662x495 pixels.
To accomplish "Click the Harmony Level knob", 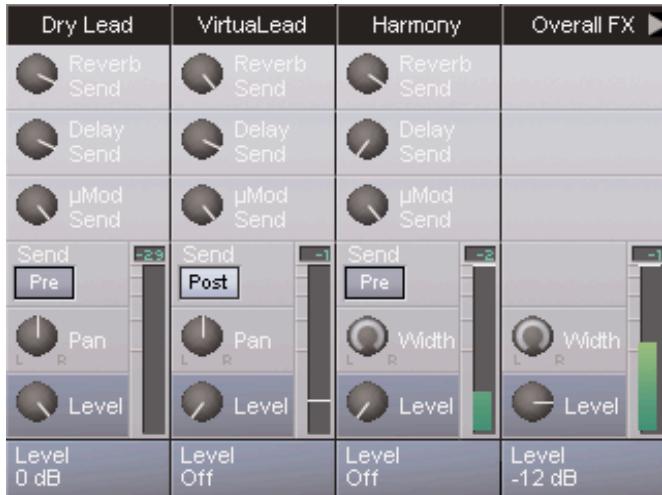I will (x=368, y=402).
